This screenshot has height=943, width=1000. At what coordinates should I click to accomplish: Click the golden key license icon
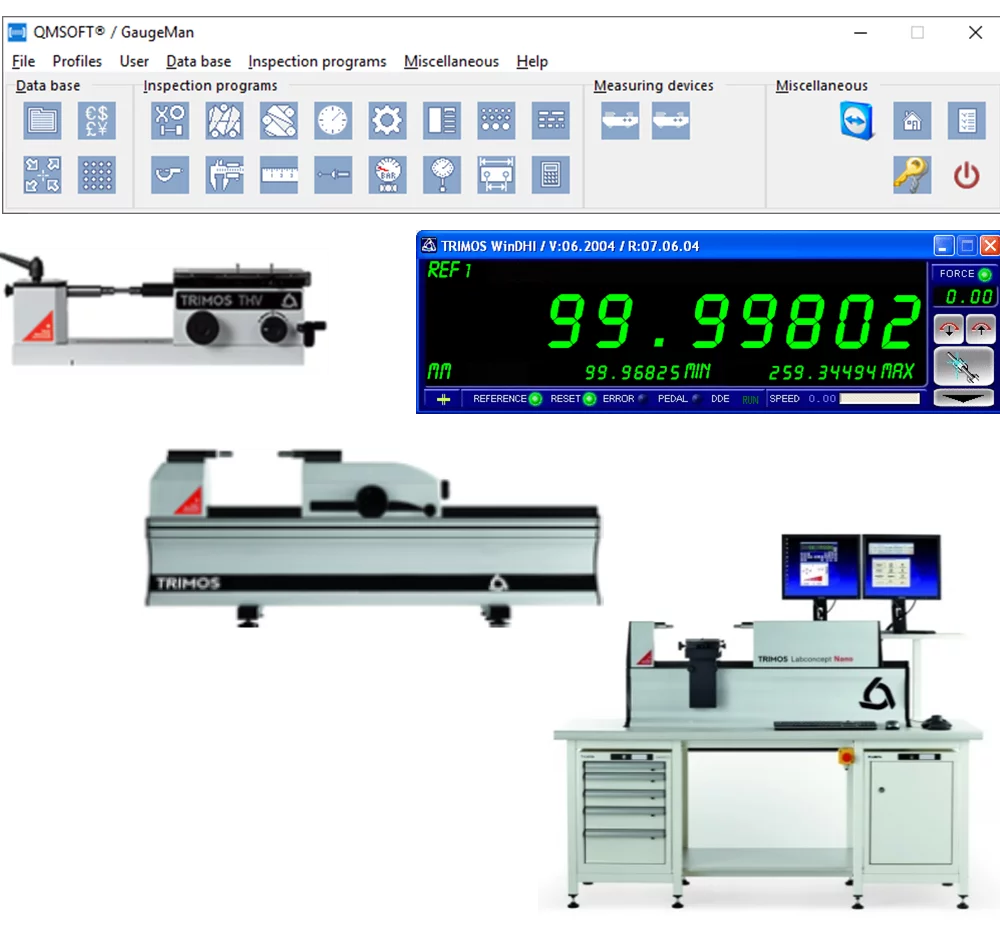pyautogui.click(x=911, y=174)
